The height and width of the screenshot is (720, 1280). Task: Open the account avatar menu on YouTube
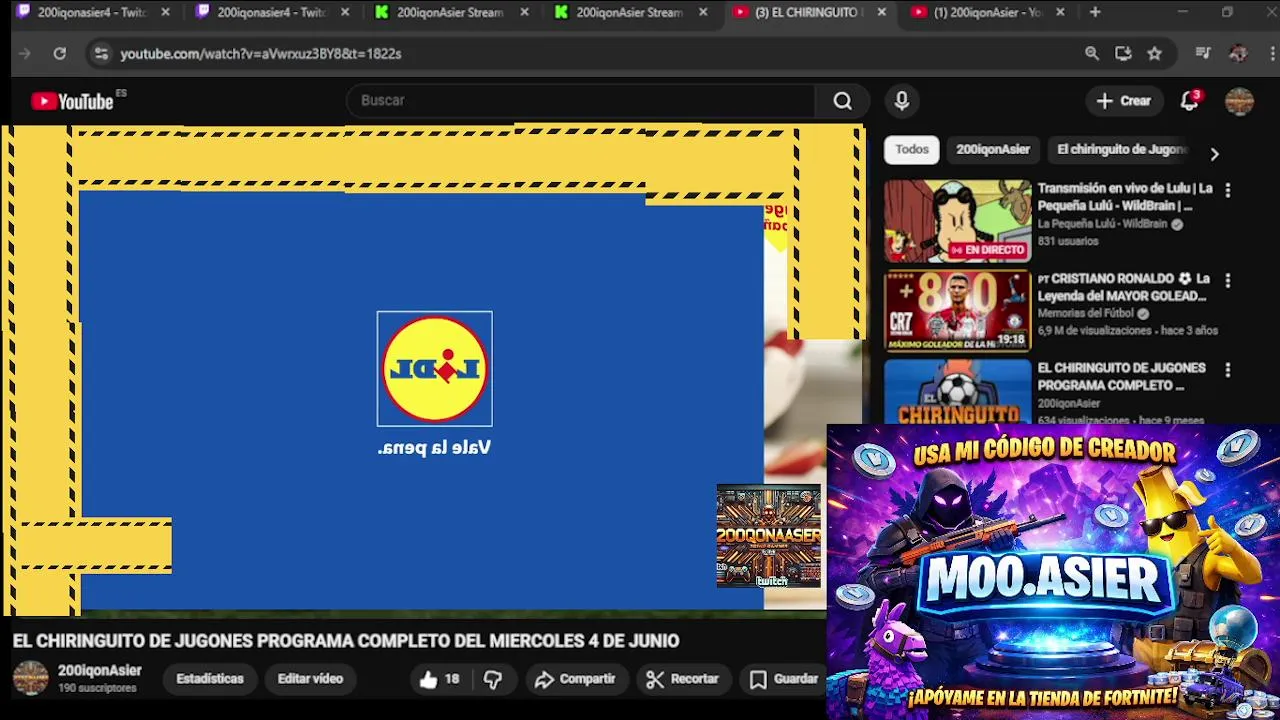(1239, 101)
